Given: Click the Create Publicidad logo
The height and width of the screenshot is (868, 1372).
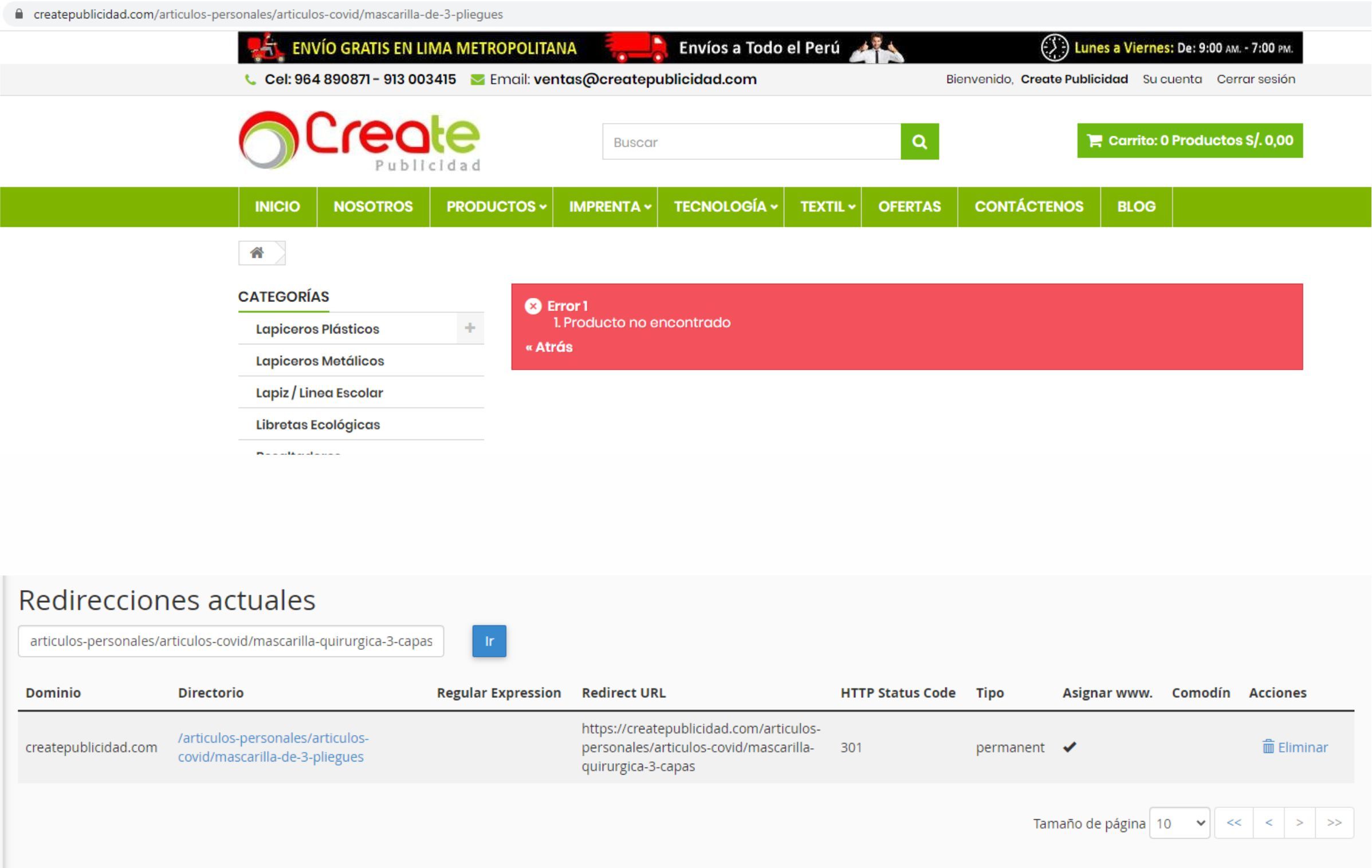Looking at the screenshot, I should tap(360, 141).
